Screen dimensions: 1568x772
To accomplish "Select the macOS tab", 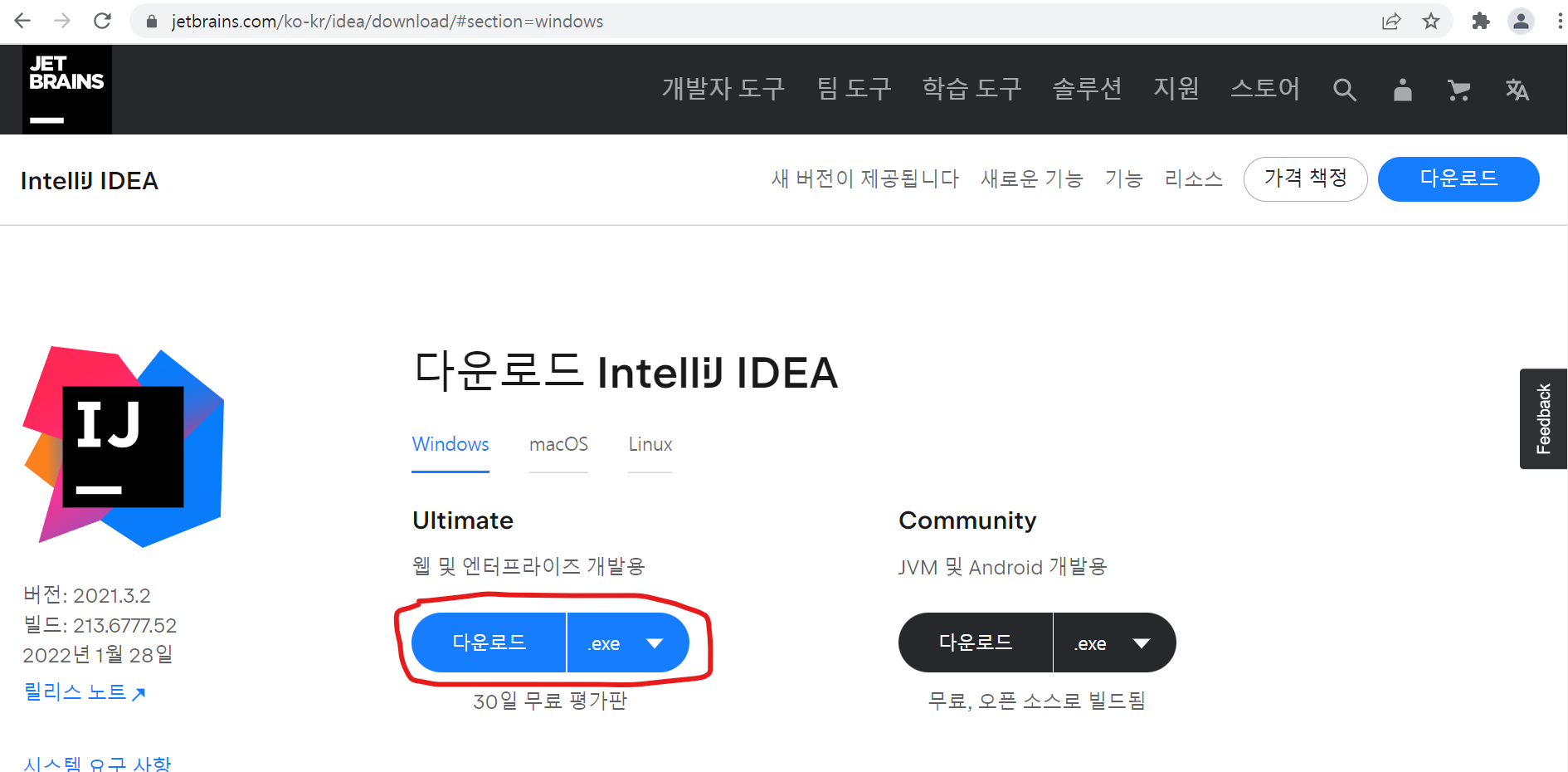I will 558,445.
